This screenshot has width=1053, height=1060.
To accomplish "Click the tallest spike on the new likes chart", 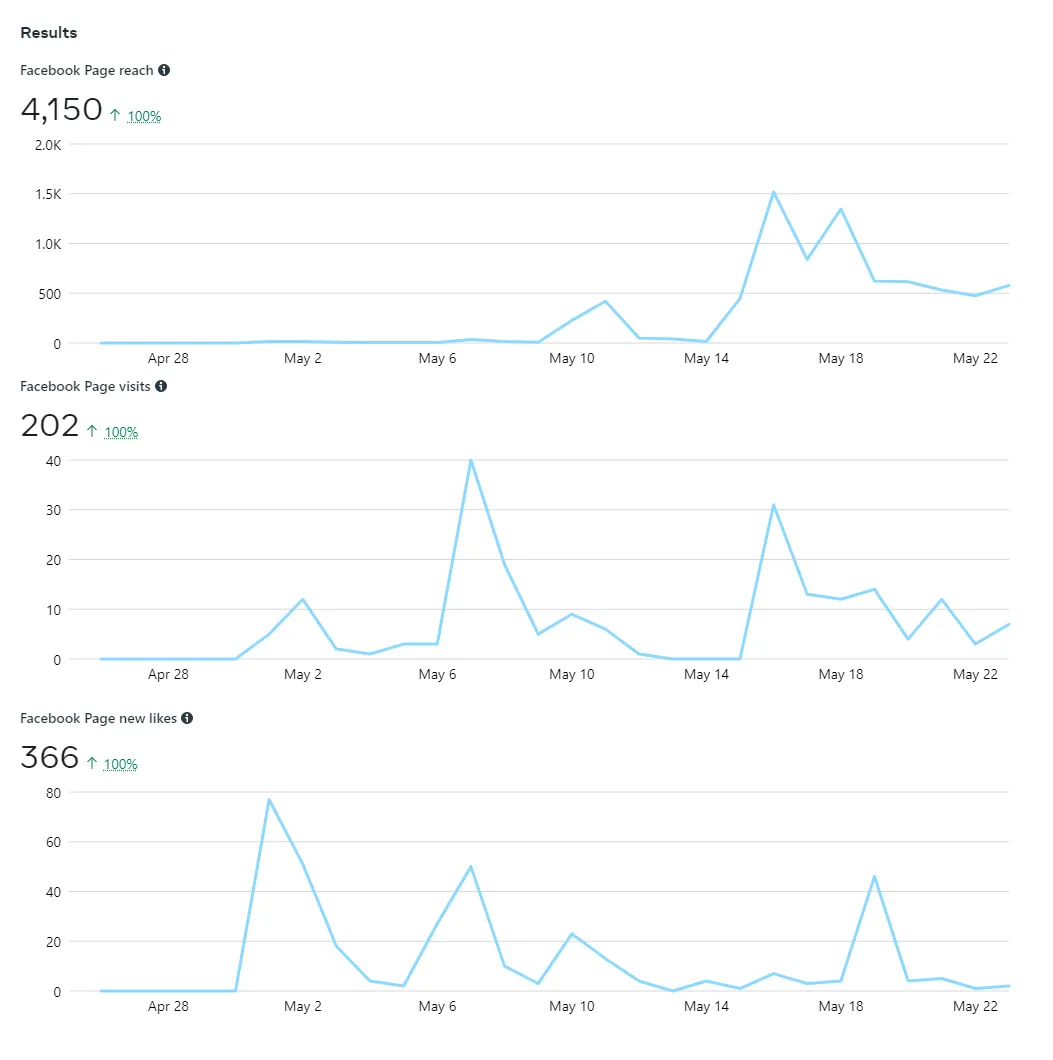I will 269,799.
